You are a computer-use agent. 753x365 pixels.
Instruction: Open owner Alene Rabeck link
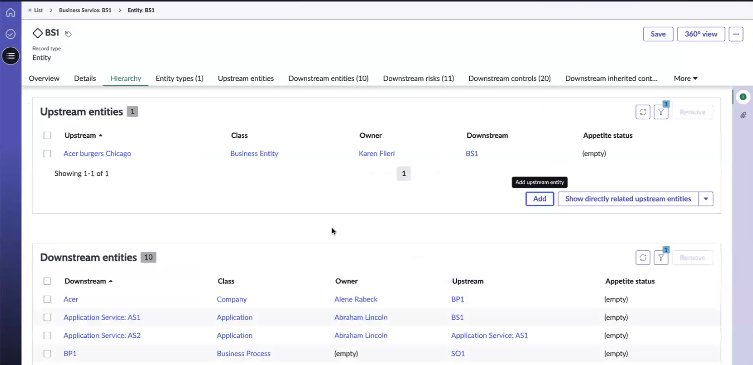[356, 299]
